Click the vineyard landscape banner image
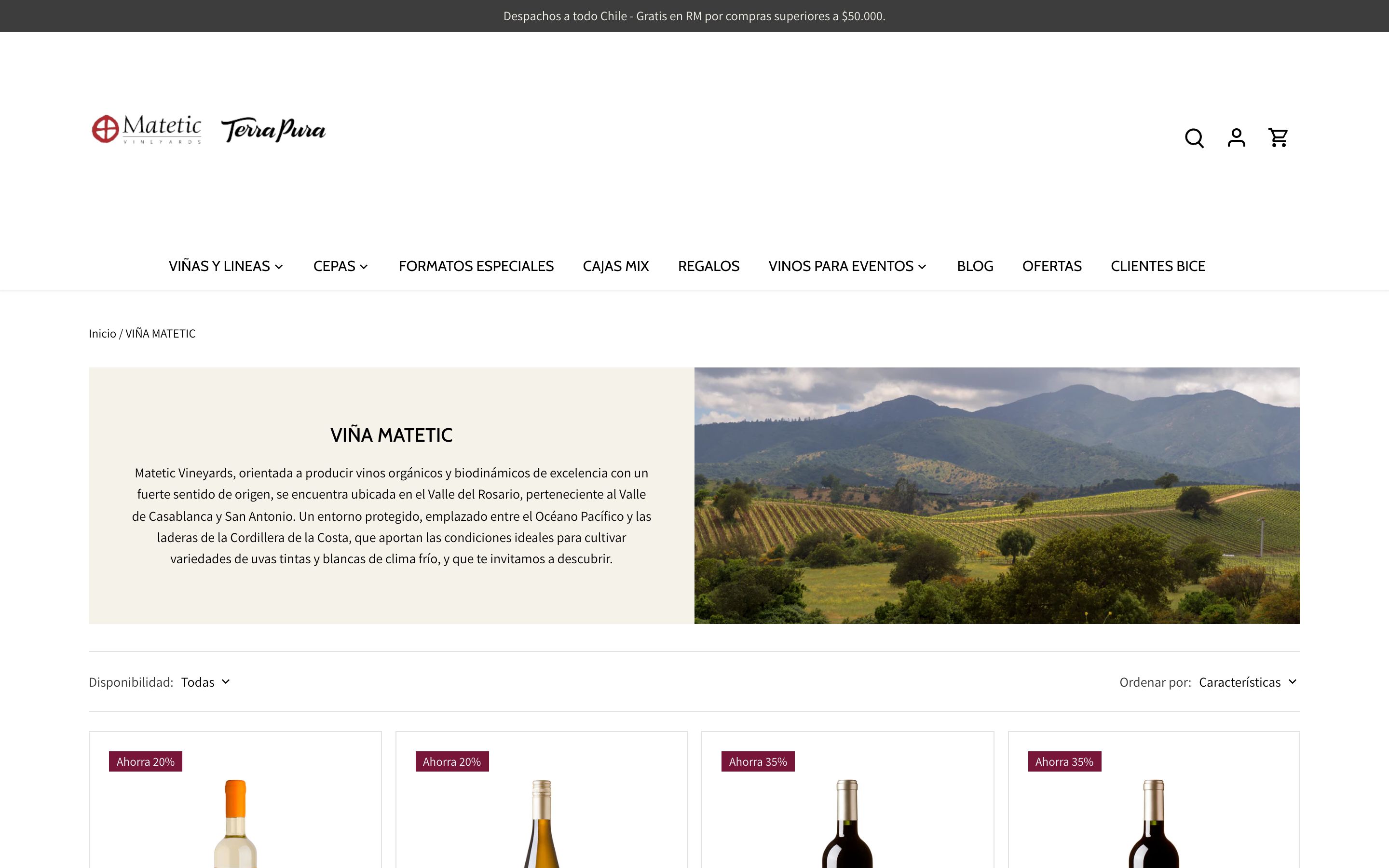The image size is (1389, 868). point(997,495)
